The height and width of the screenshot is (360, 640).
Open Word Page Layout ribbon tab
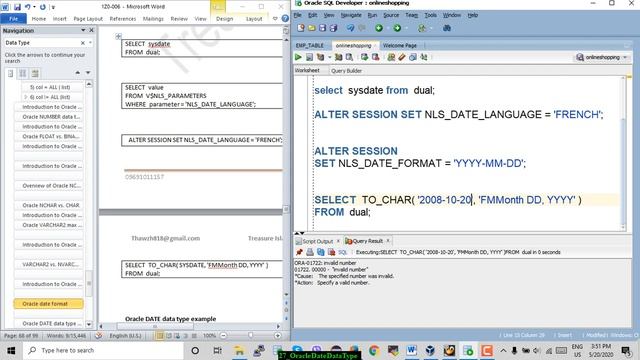[88, 19]
